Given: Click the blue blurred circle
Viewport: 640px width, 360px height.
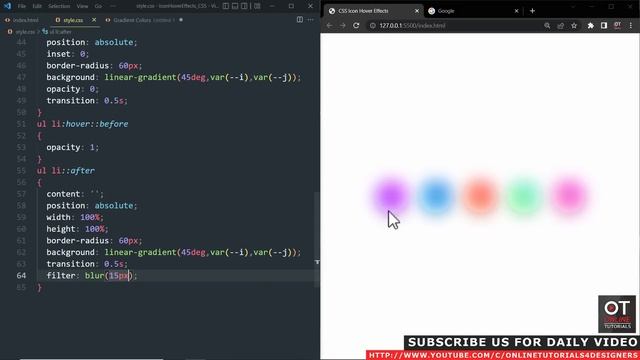Looking at the screenshot, I should 436,196.
